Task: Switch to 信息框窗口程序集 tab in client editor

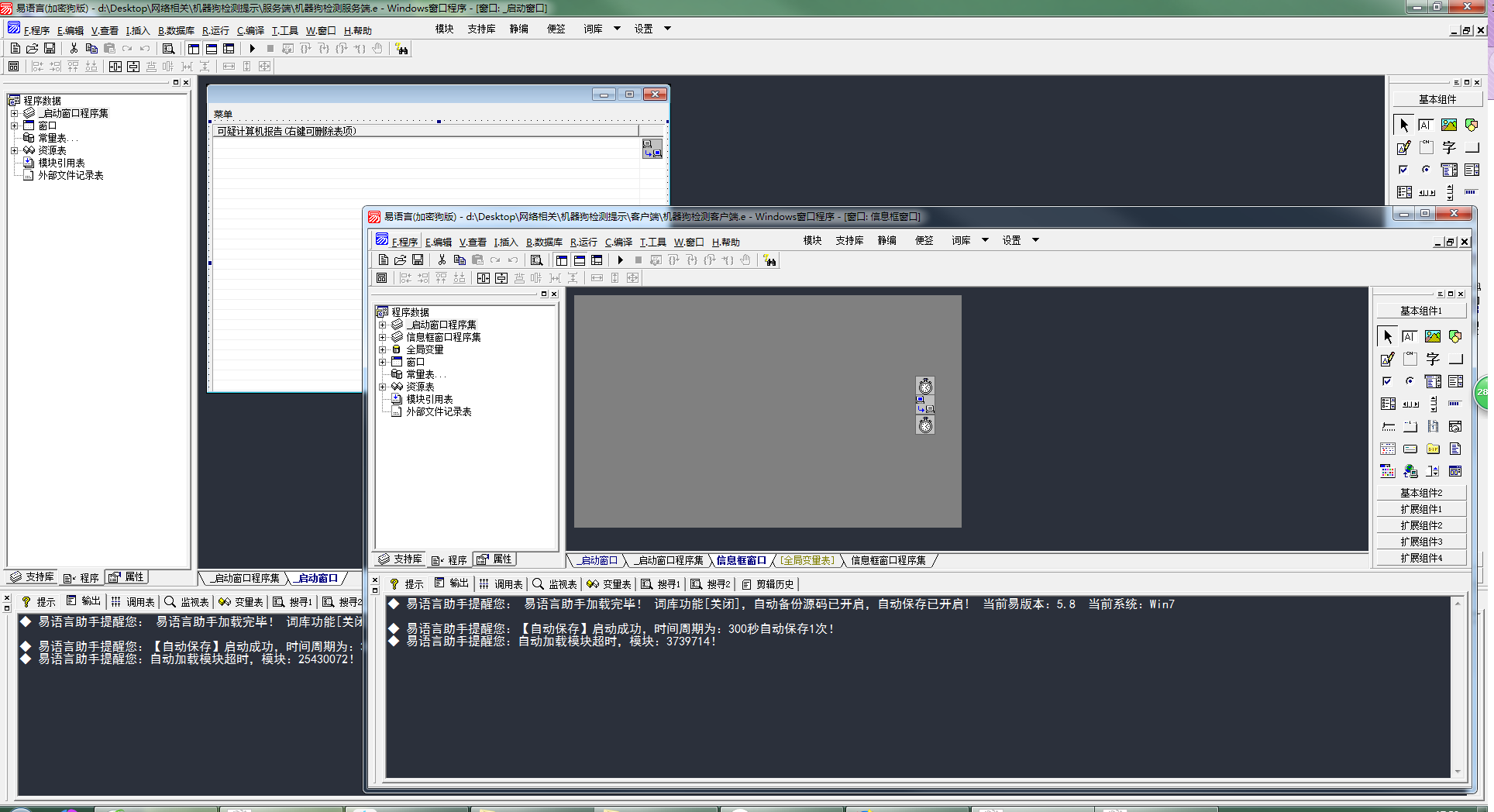Action: tap(888, 560)
